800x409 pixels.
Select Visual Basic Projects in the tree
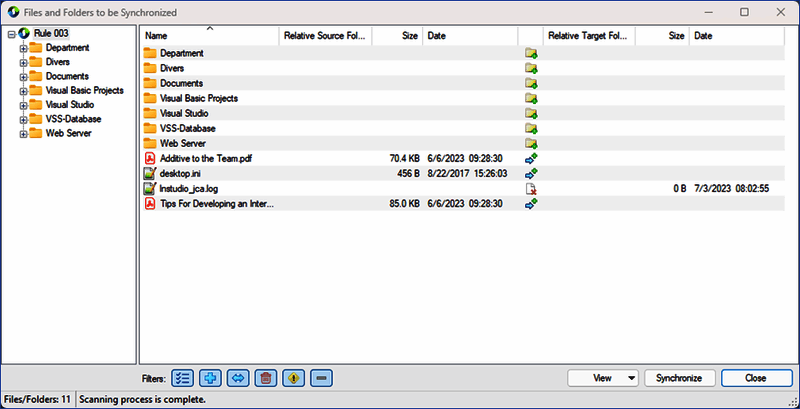85,91
